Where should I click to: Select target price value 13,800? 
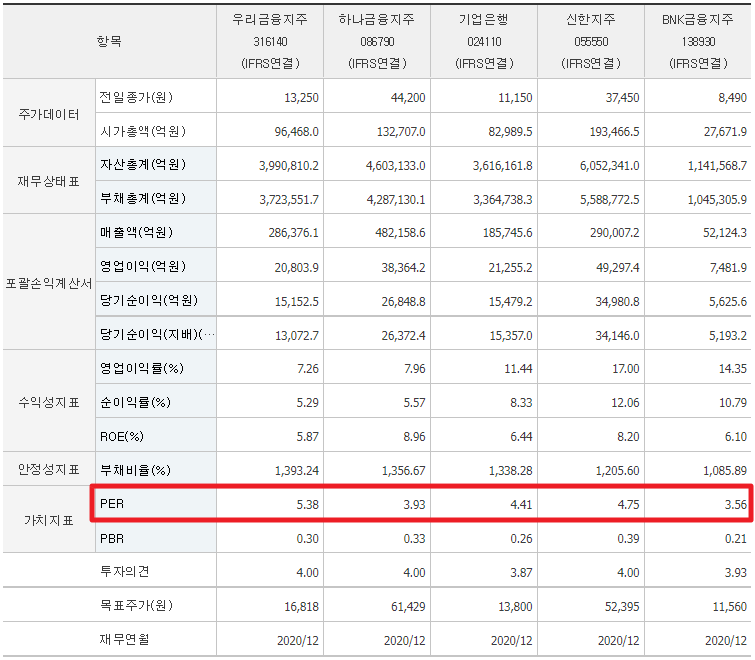(x=515, y=607)
